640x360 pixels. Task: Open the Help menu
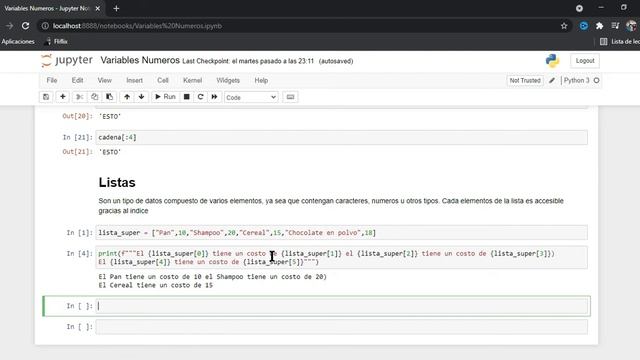click(x=261, y=80)
